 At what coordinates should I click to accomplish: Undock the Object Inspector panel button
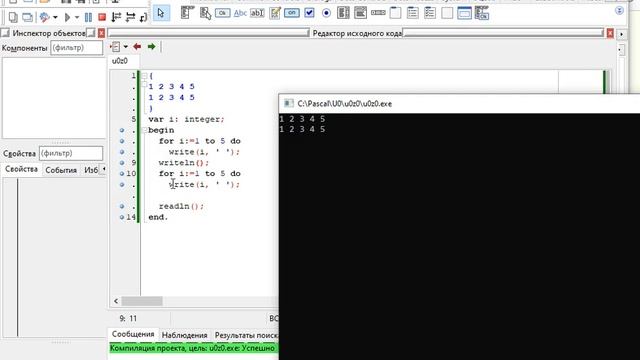pyautogui.click(x=91, y=33)
